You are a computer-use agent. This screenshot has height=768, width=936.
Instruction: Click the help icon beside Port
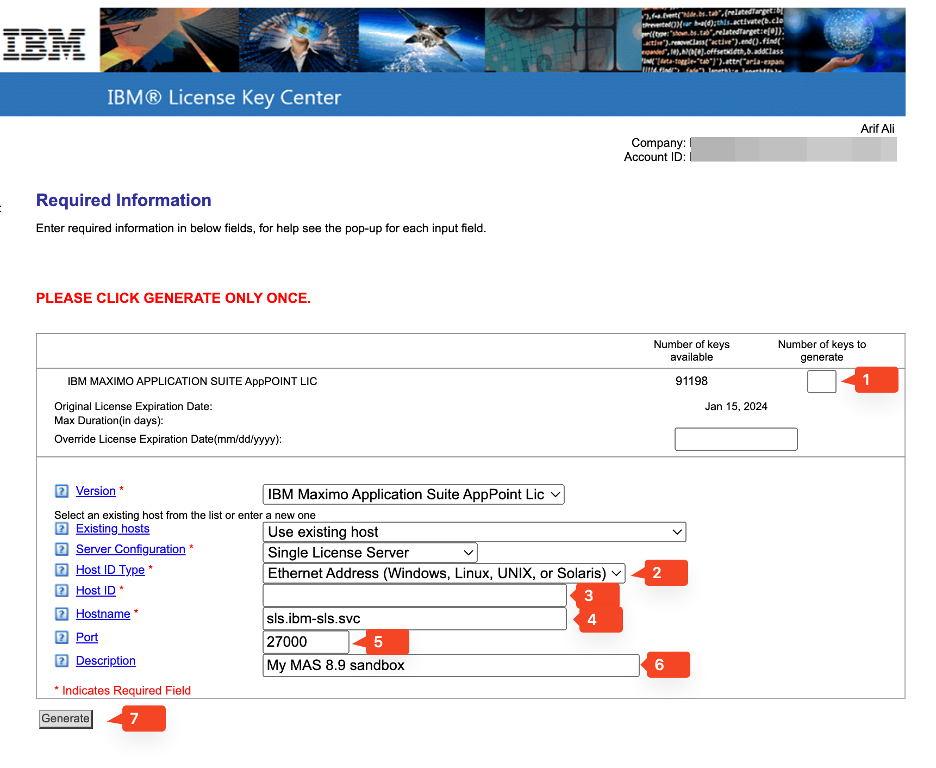61,637
